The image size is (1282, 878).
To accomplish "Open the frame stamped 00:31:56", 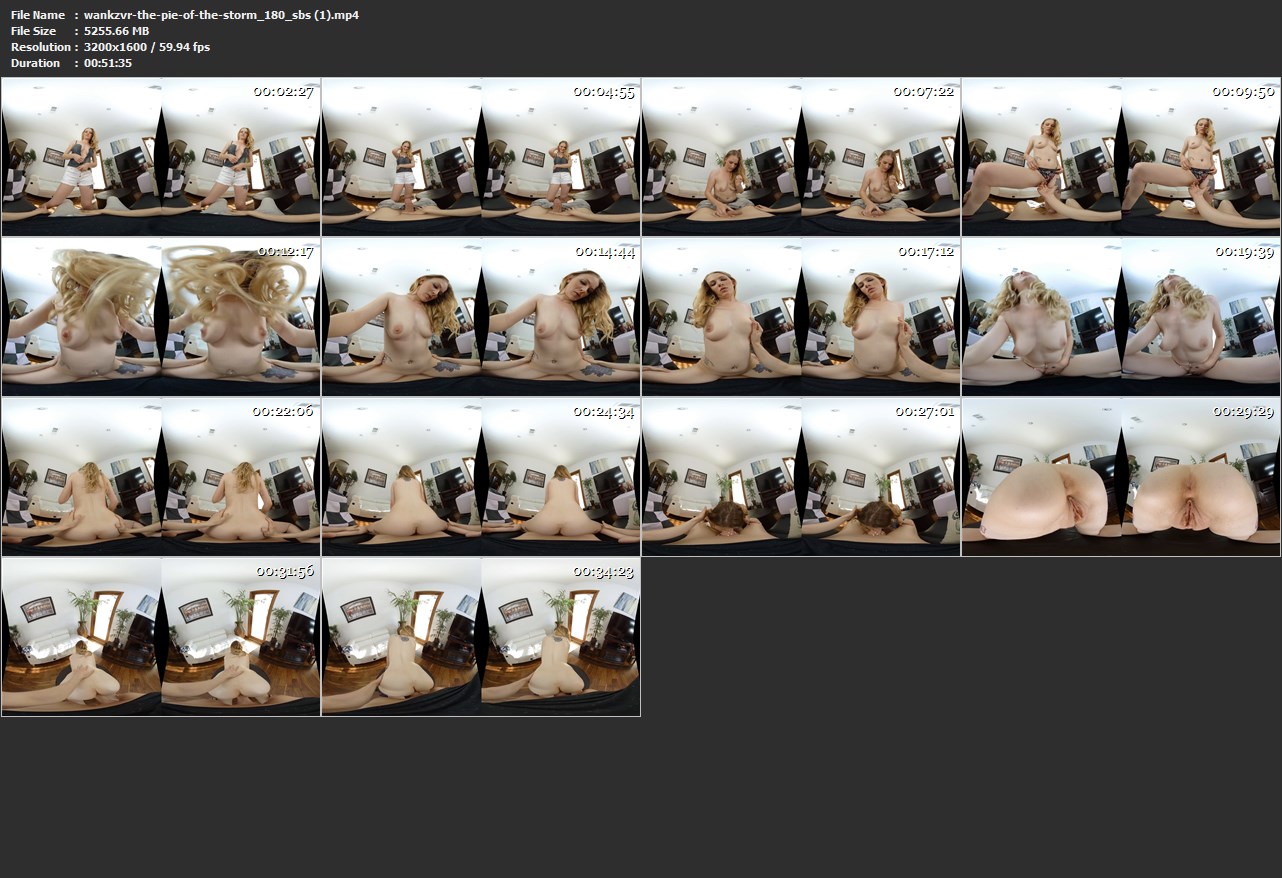I will pos(161,637).
